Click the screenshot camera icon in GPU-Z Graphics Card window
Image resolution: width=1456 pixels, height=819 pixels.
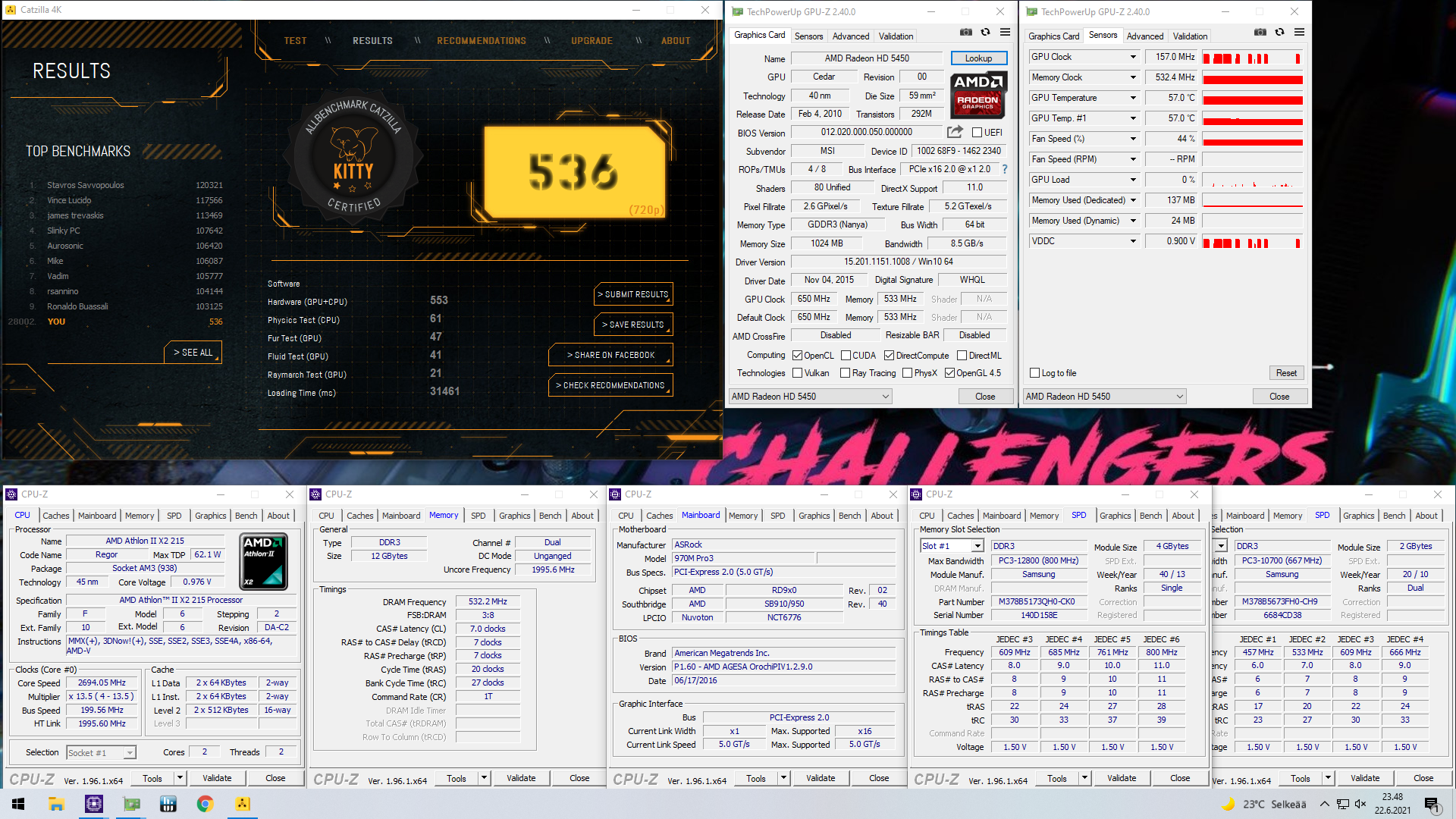click(x=965, y=33)
